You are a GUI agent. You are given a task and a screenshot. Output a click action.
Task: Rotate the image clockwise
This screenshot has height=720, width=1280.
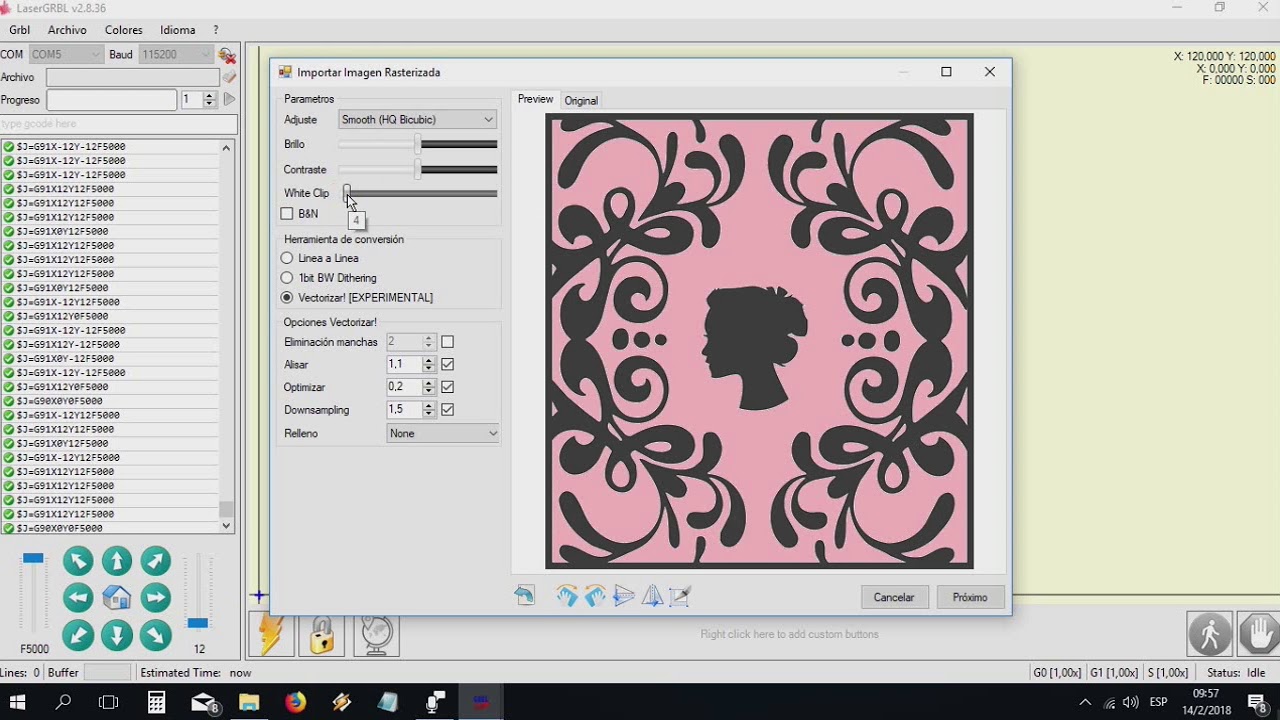pos(567,596)
